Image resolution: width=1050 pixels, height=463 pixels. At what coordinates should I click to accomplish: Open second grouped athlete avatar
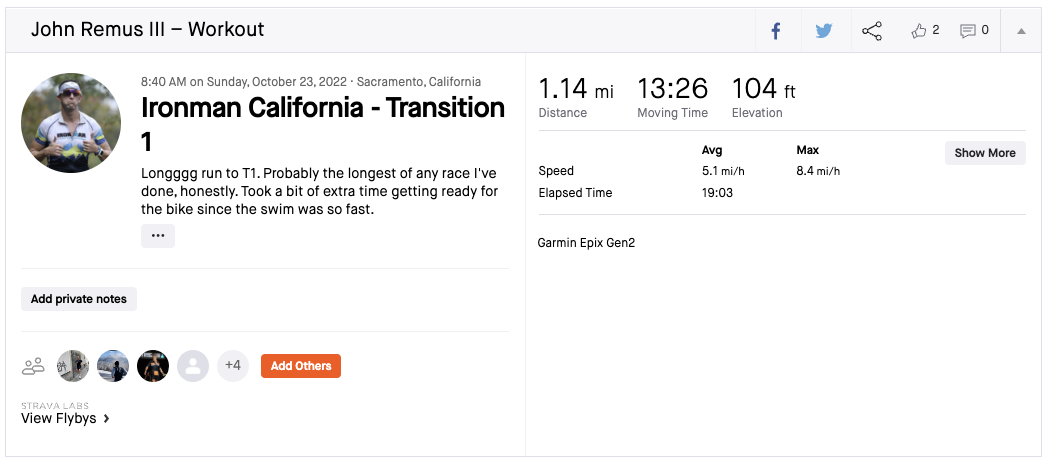point(113,366)
